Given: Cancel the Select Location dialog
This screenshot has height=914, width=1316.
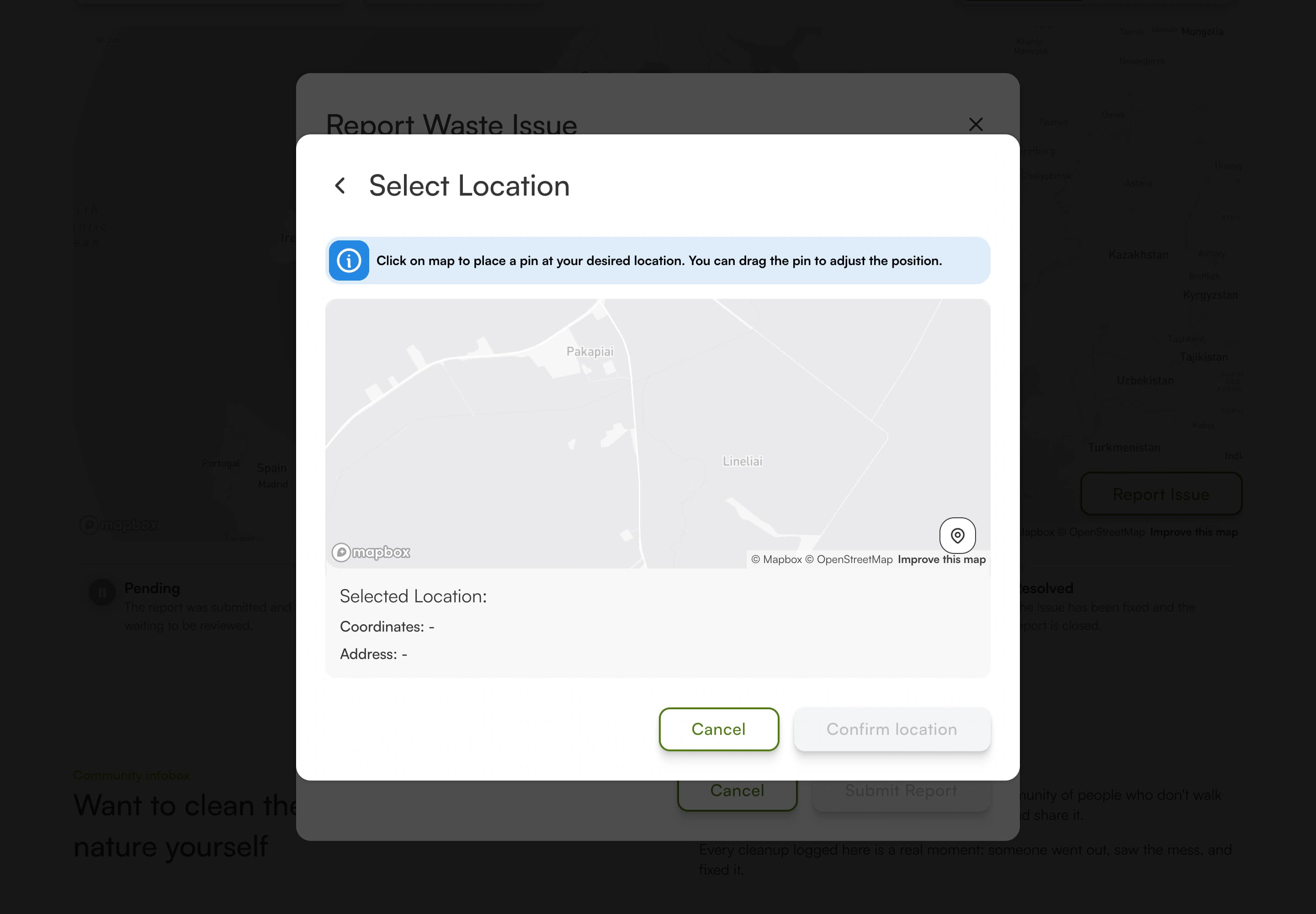Looking at the screenshot, I should [719, 729].
